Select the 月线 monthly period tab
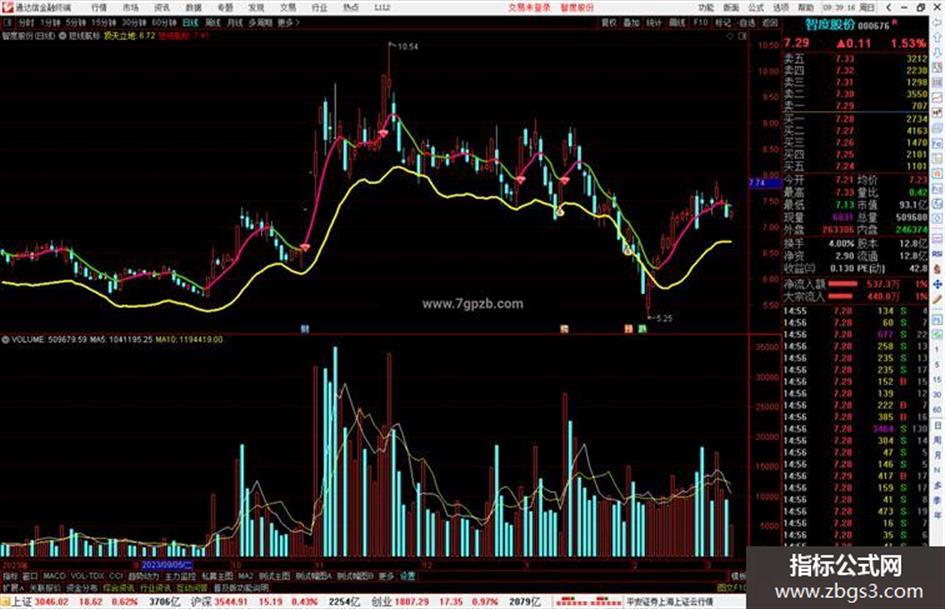 tap(234, 22)
